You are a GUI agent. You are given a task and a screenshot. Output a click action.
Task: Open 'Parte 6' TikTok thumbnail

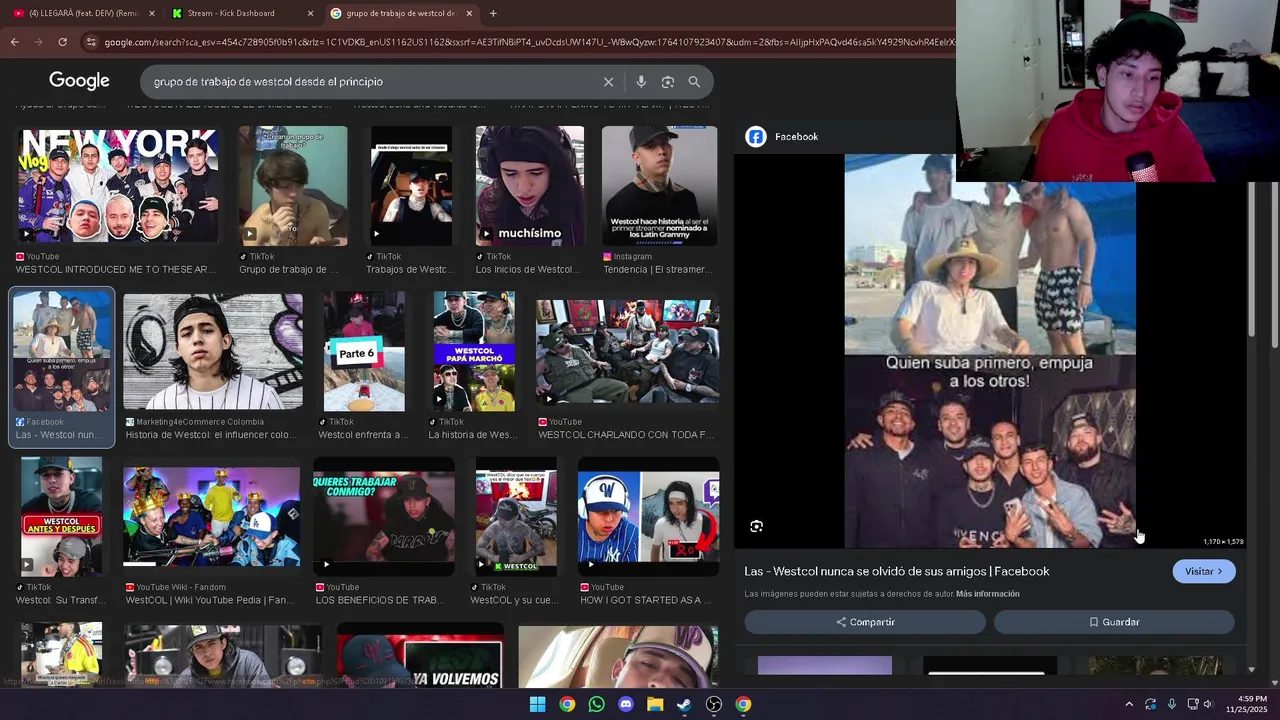click(364, 351)
